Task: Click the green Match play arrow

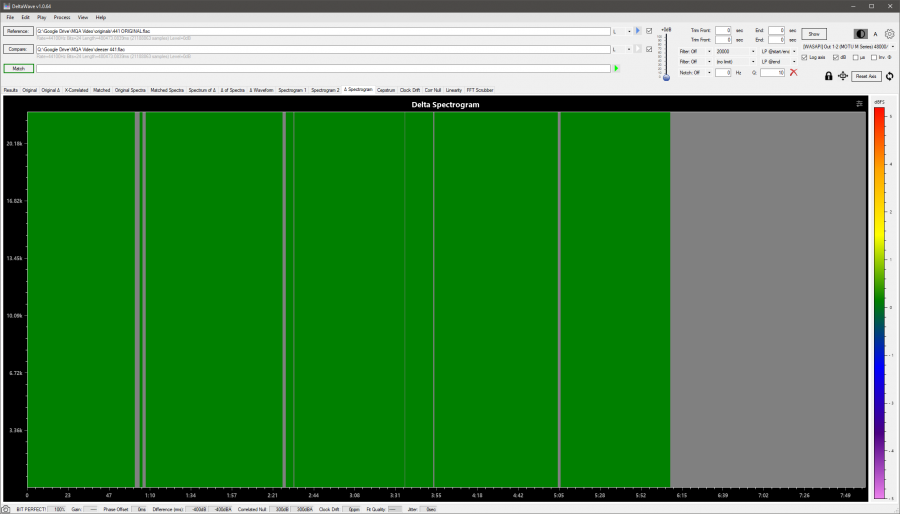Action: [x=616, y=68]
